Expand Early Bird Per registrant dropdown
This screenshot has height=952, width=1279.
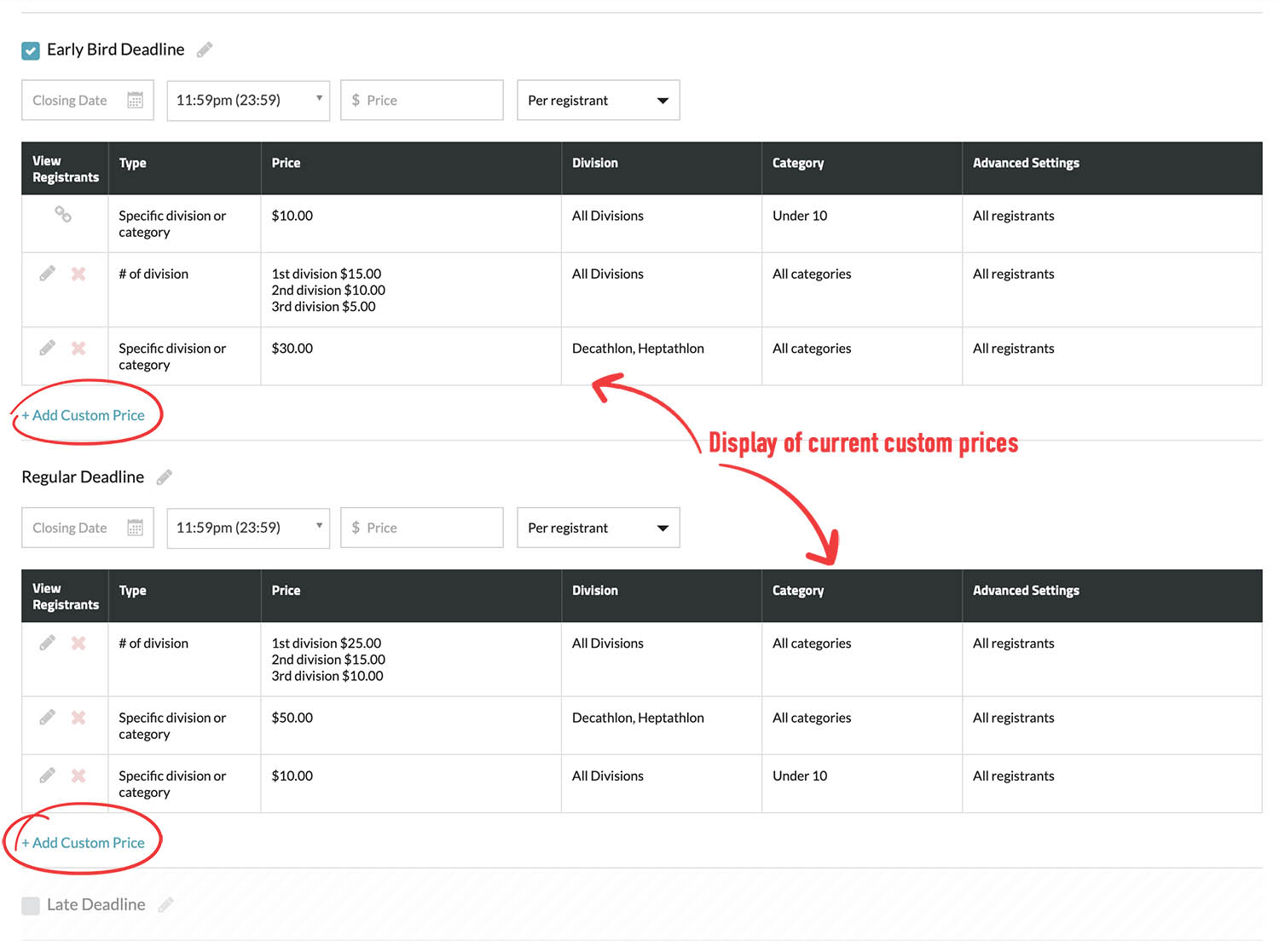pos(598,101)
